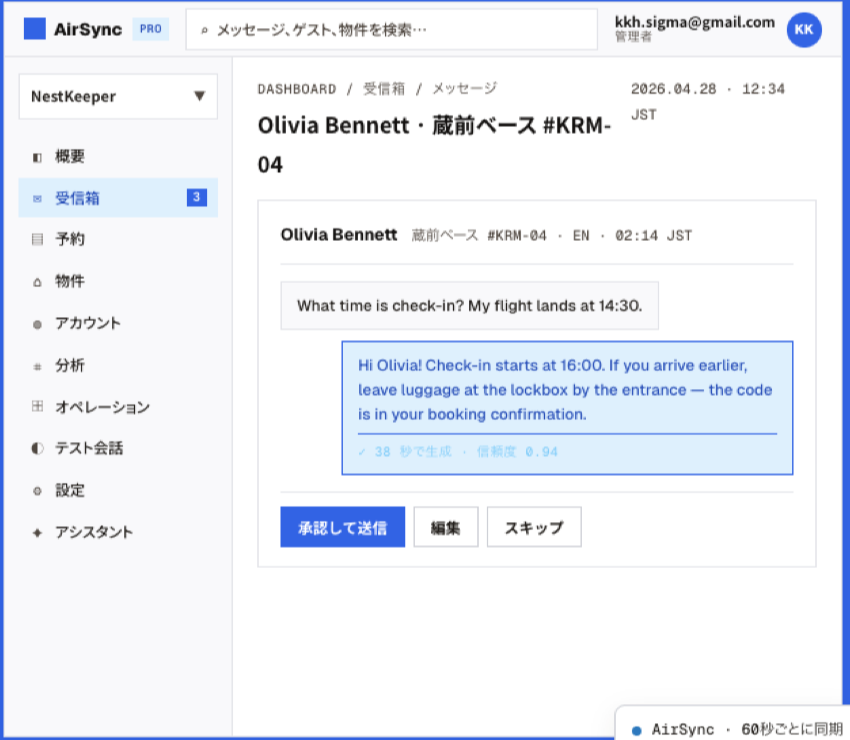The height and width of the screenshot is (740, 850).
Task: Click the 概要 sidebar icon
Action: point(37,157)
